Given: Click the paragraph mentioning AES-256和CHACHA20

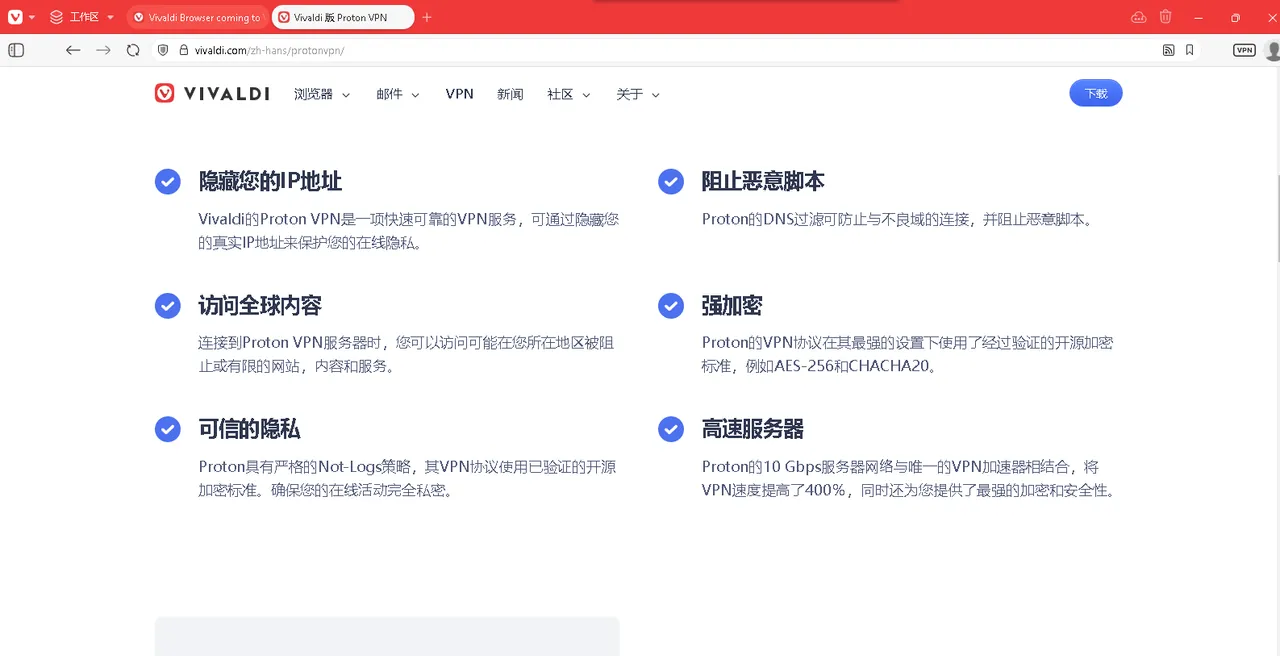Looking at the screenshot, I should [x=907, y=354].
